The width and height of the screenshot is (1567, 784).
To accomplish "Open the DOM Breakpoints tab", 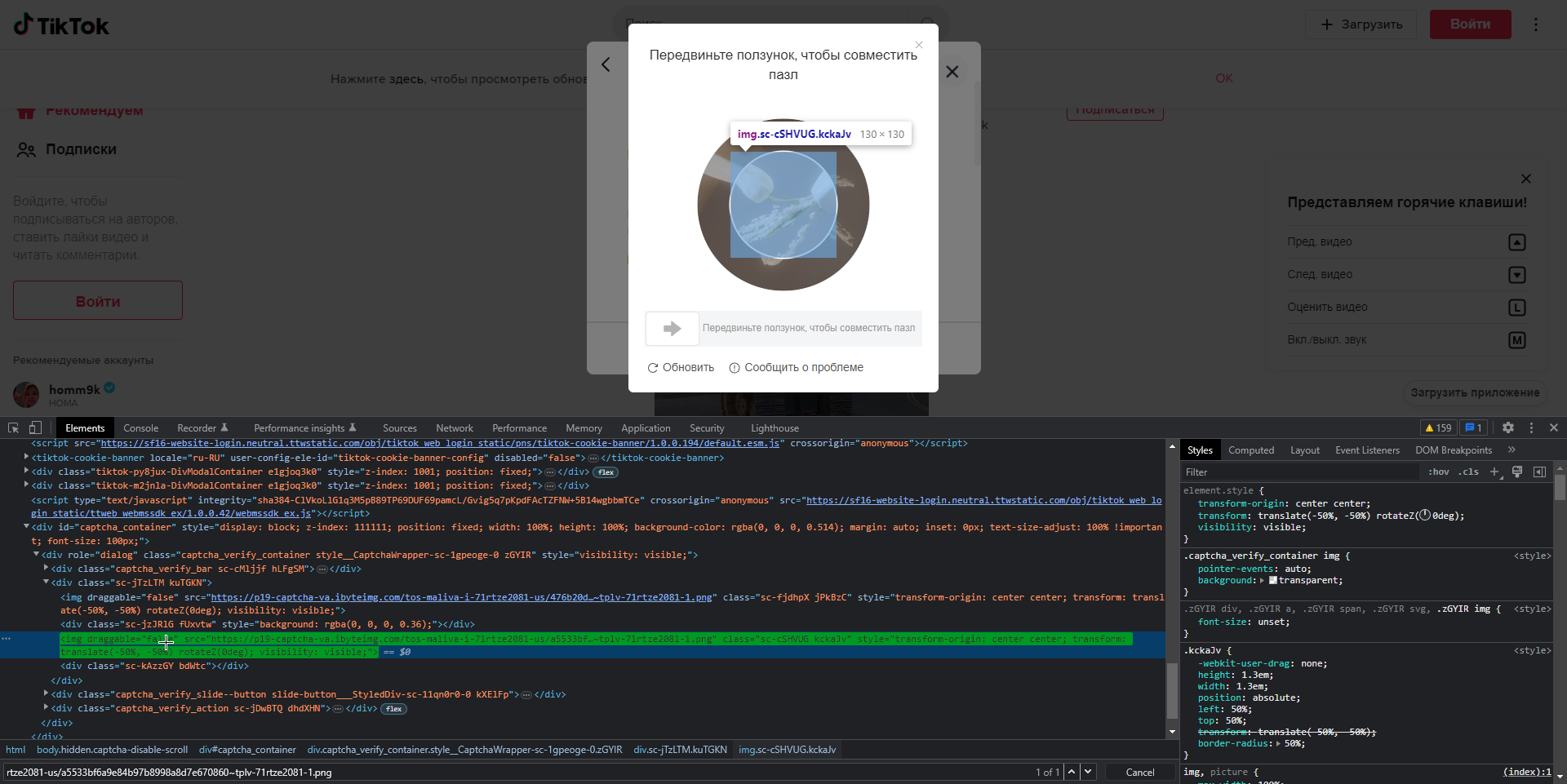I will 1454,450.
